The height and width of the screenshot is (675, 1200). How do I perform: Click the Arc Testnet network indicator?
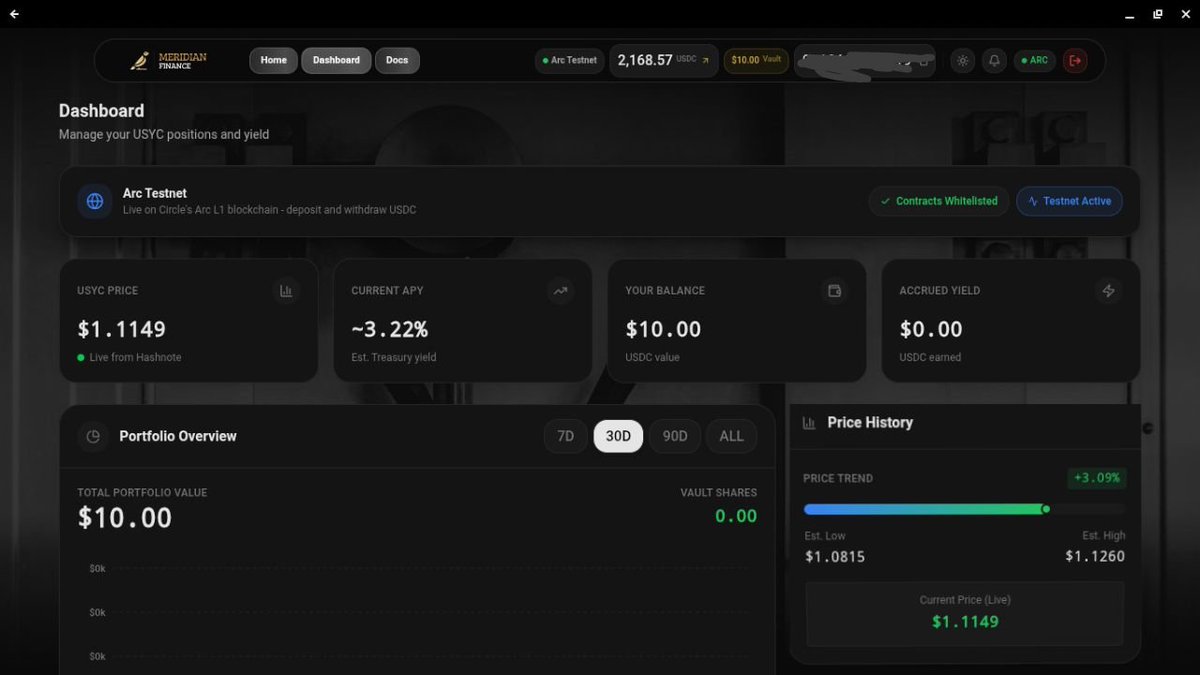[570, 60]
